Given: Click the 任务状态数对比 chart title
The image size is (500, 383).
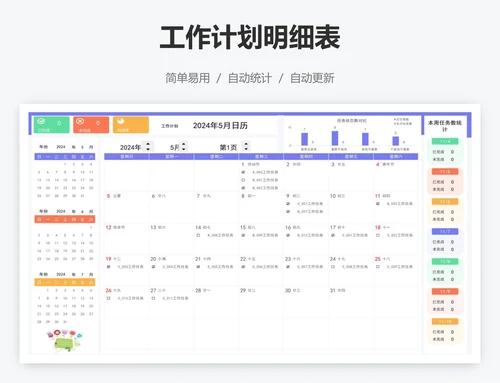Looking at the screenshot, I should tap(352, 121).
